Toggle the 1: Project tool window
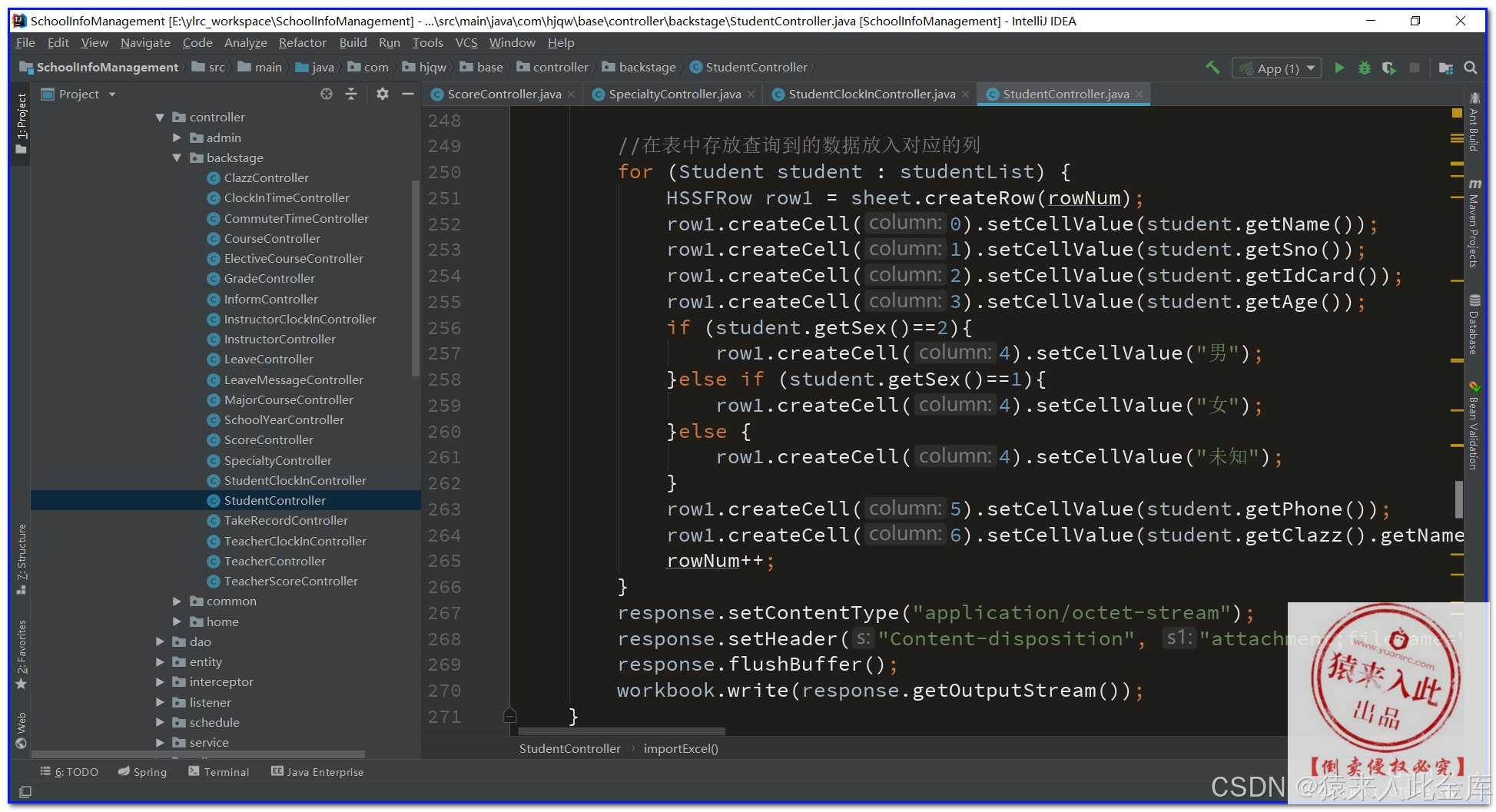 [22, 123]
